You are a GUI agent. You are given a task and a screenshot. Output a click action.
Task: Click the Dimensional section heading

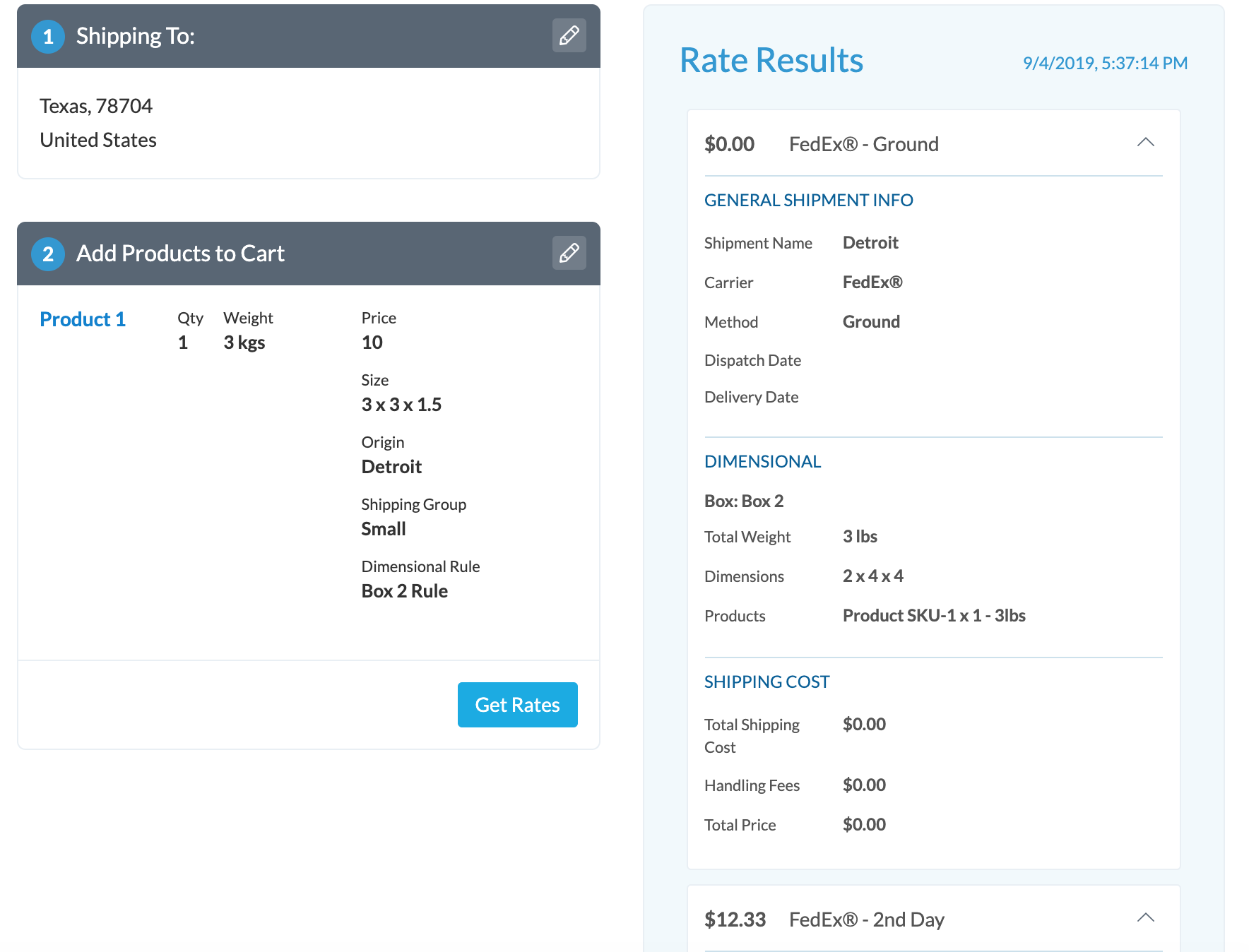[x=762, y=462]
